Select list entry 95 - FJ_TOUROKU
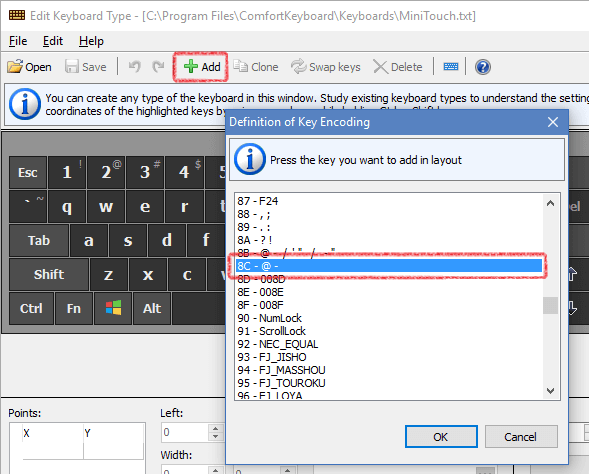Image resolution: width=589 pixels, height=474 pixels. point(389,383)
